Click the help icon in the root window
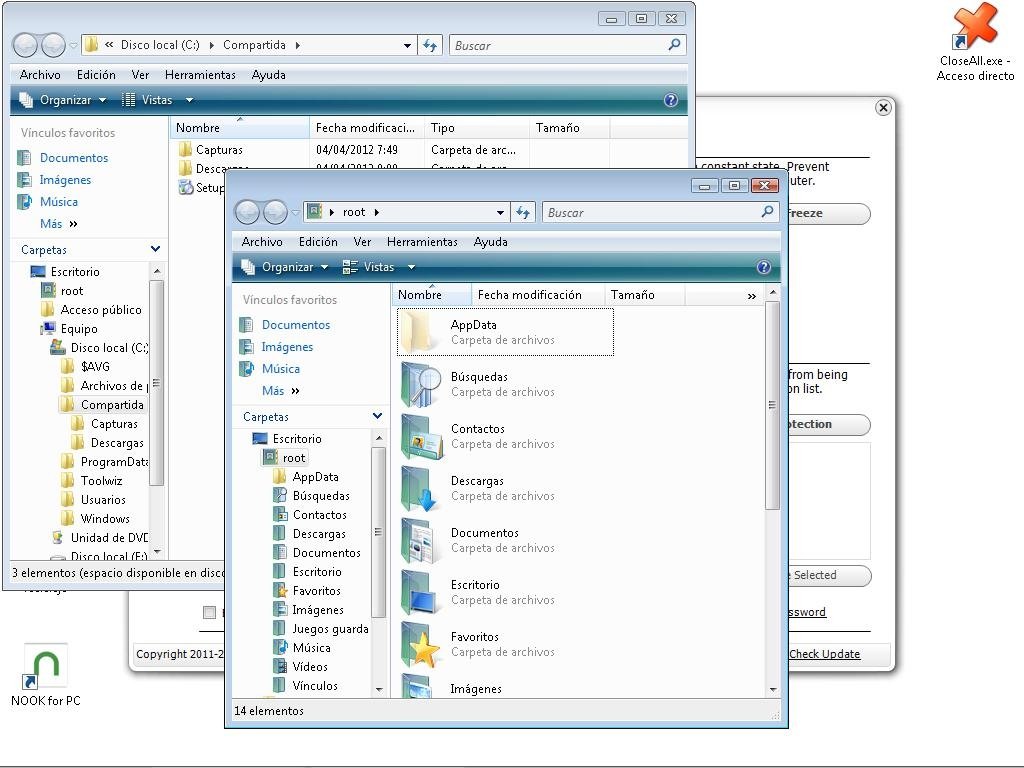 click(x=763, y=267)
